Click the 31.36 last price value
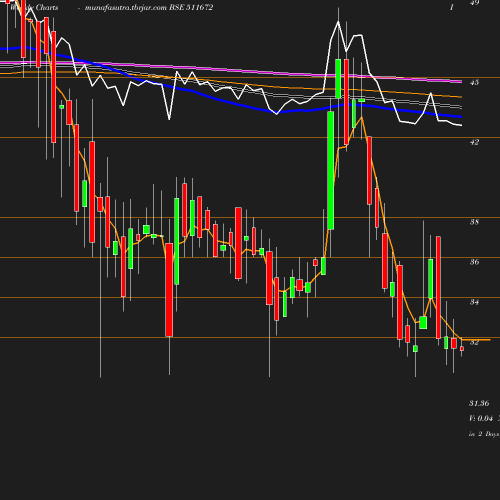The width and height of the screenshot is (500, 500). [479, 403]
